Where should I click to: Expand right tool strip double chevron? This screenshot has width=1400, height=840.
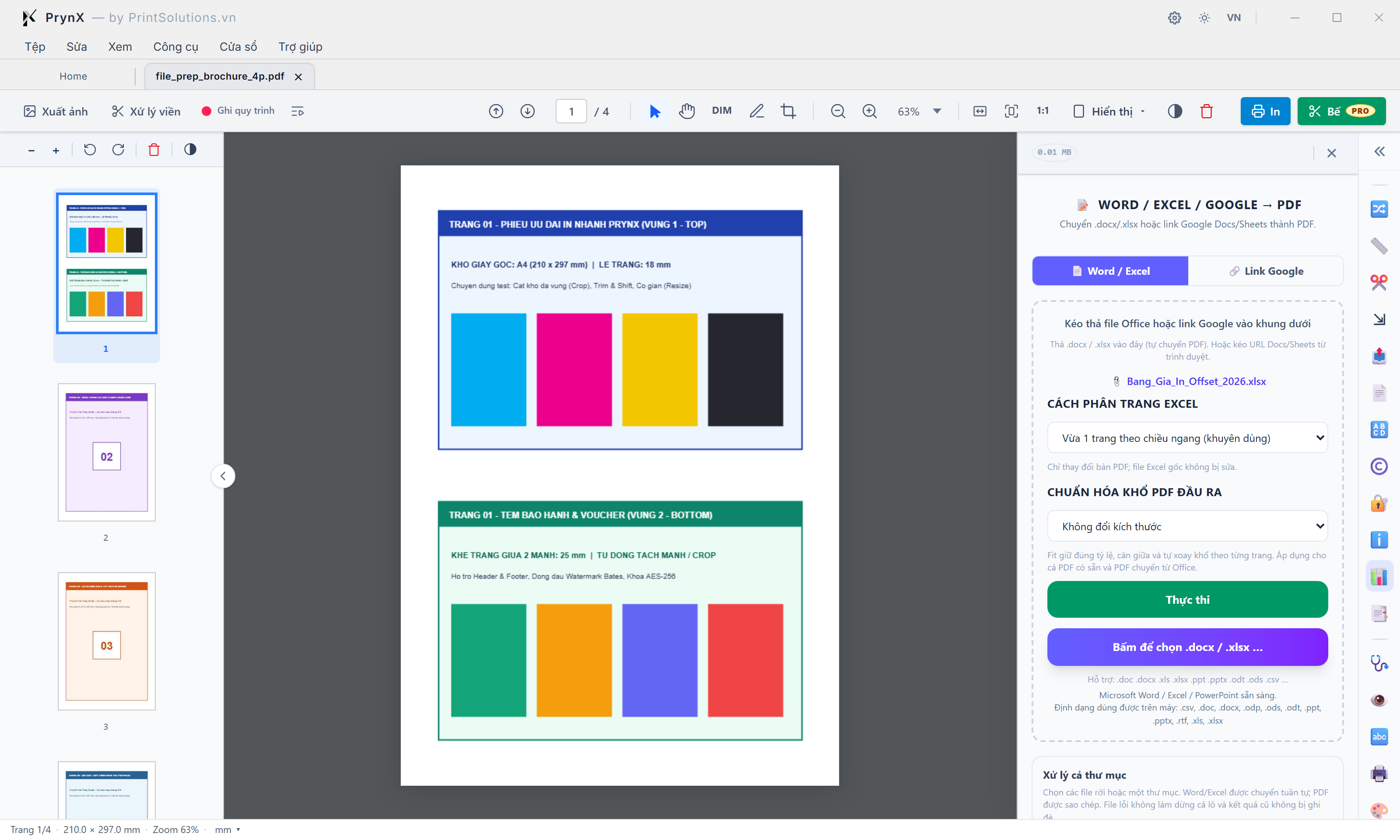[1379, 151]
